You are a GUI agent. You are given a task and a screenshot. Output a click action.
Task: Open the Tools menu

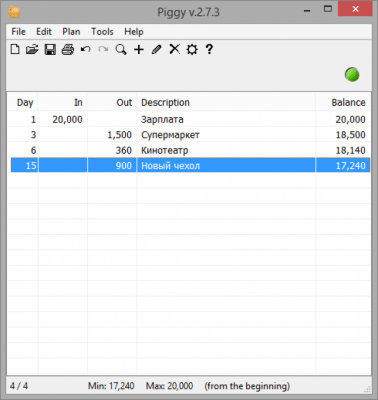tap(102, 32)
